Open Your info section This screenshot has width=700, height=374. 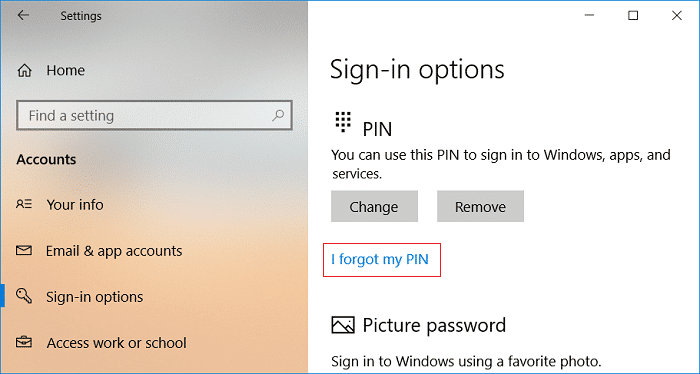[75, 205]
